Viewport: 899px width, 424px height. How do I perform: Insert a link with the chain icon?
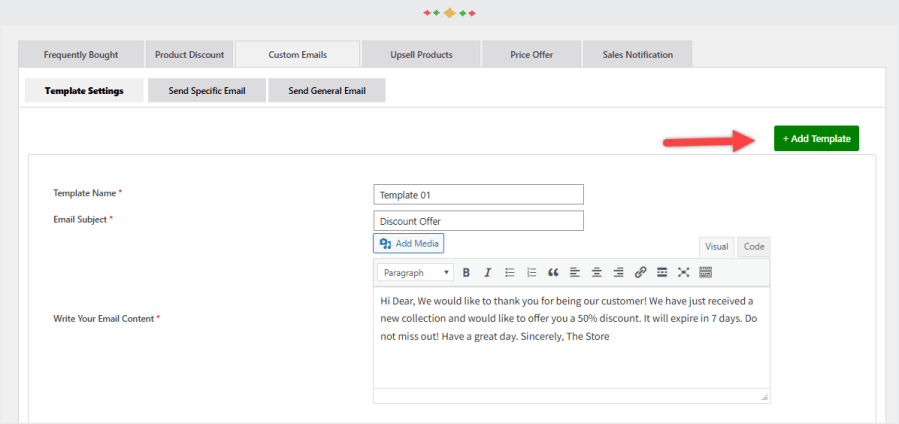[x=641, y=272]
